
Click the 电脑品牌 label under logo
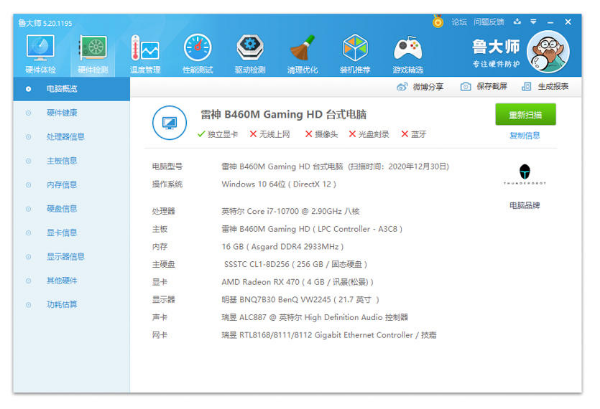click(x=525, y=205)
